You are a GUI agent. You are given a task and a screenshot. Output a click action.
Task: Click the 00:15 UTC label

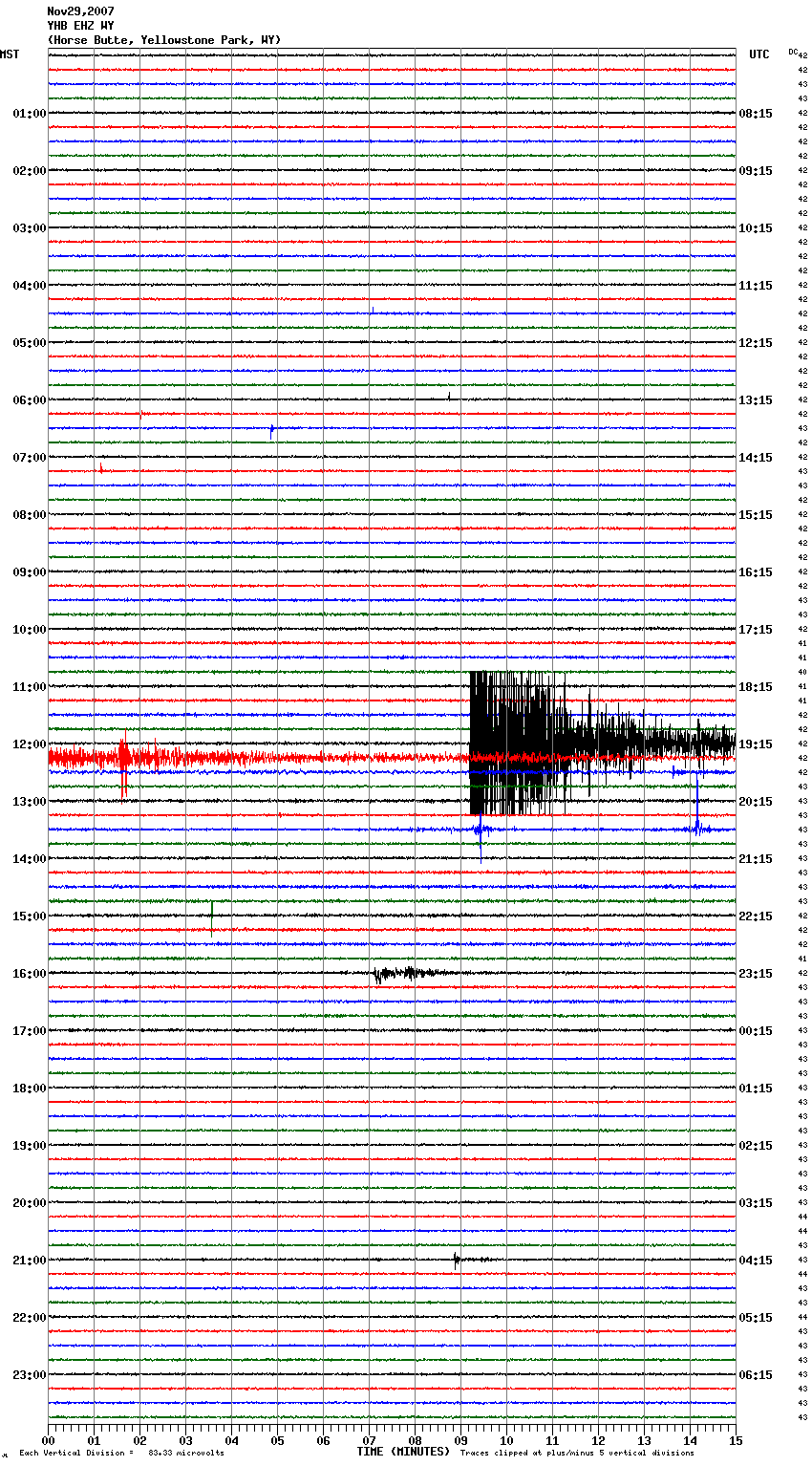coord(756,1031)
